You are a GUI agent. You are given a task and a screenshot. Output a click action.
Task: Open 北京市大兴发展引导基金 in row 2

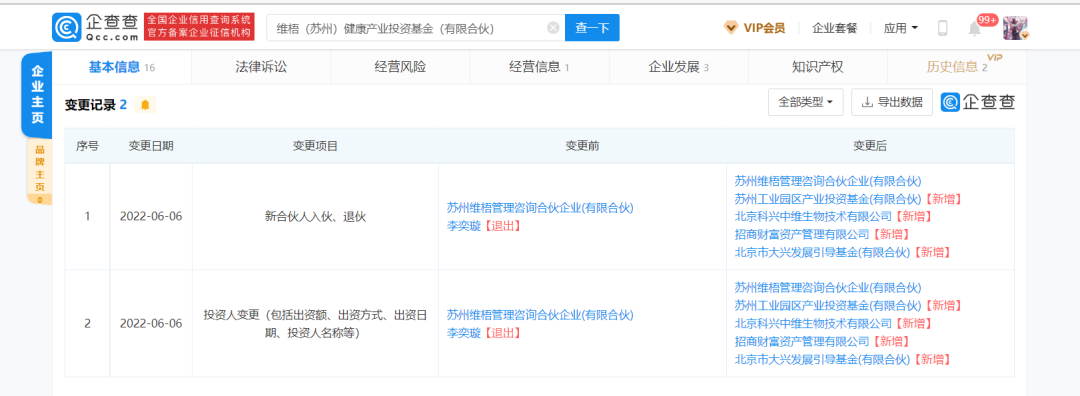coord(822,359)
